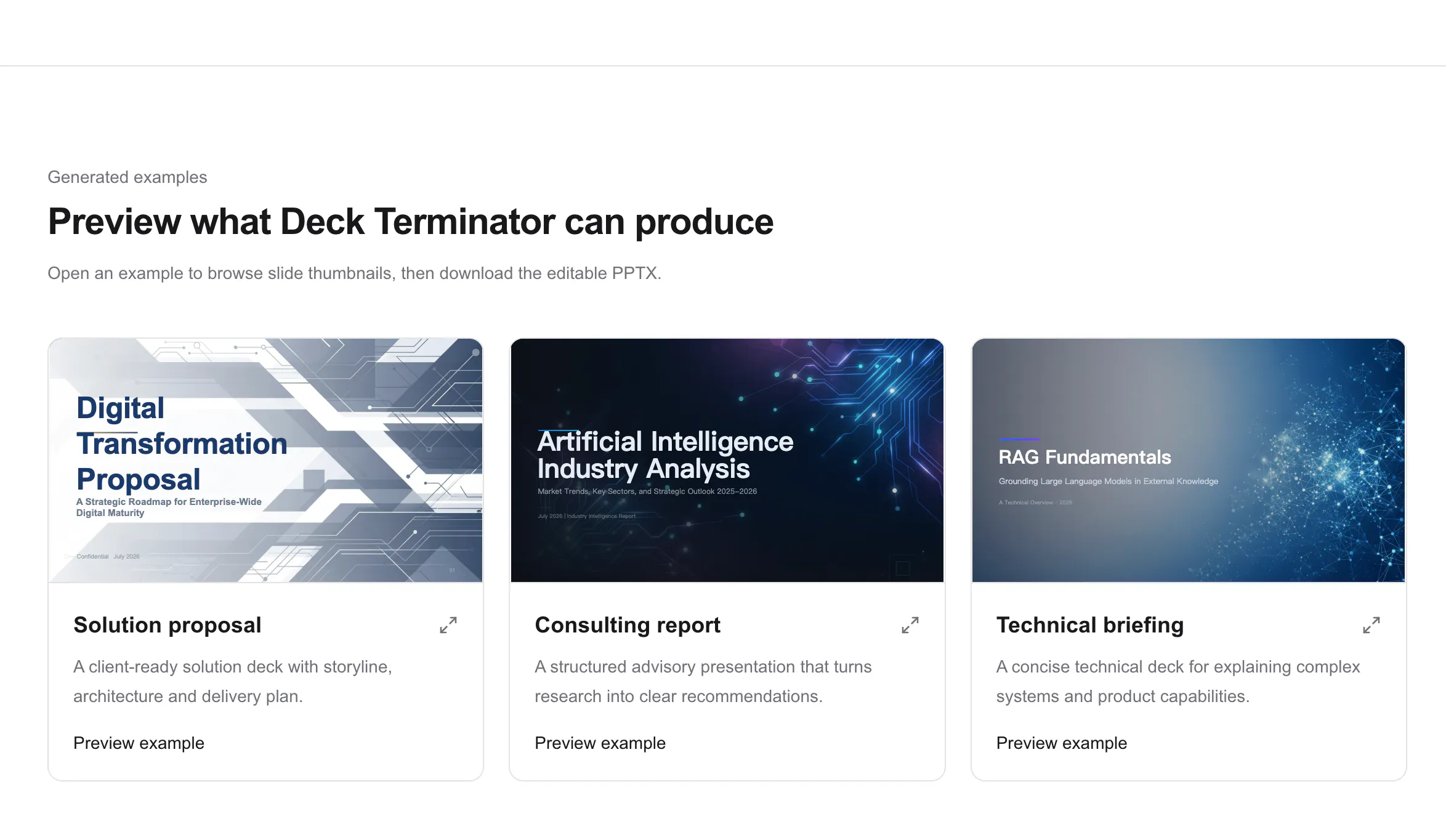Image resolution: width=1446 pixels, height=840 pixels.
Task: Click Preview example under Consulting report
Action: tap(600, 743)
